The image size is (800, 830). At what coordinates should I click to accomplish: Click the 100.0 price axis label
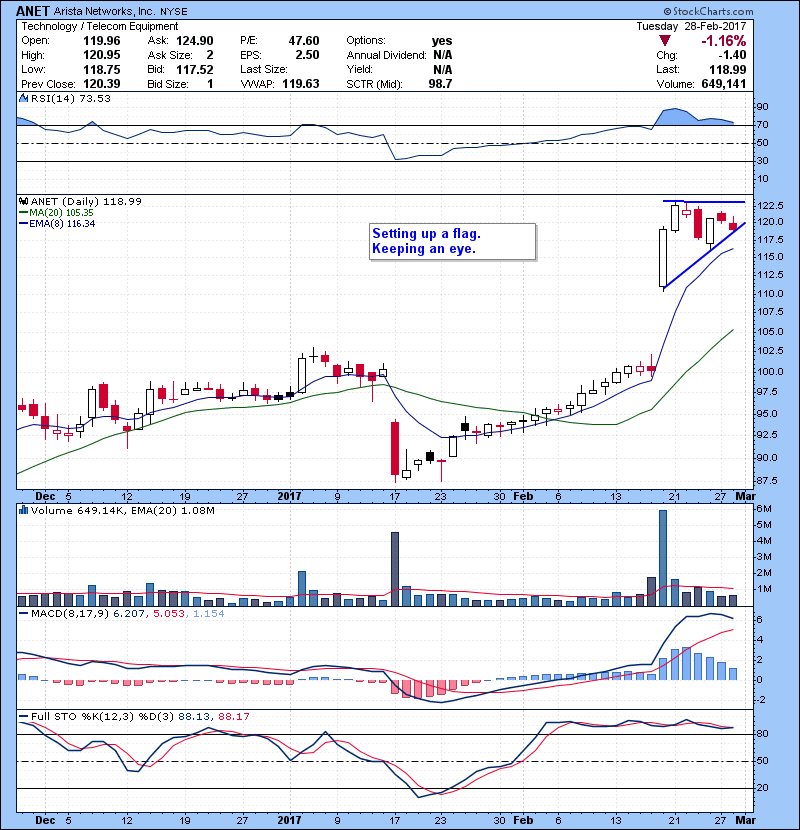click(x=770, y=372)
